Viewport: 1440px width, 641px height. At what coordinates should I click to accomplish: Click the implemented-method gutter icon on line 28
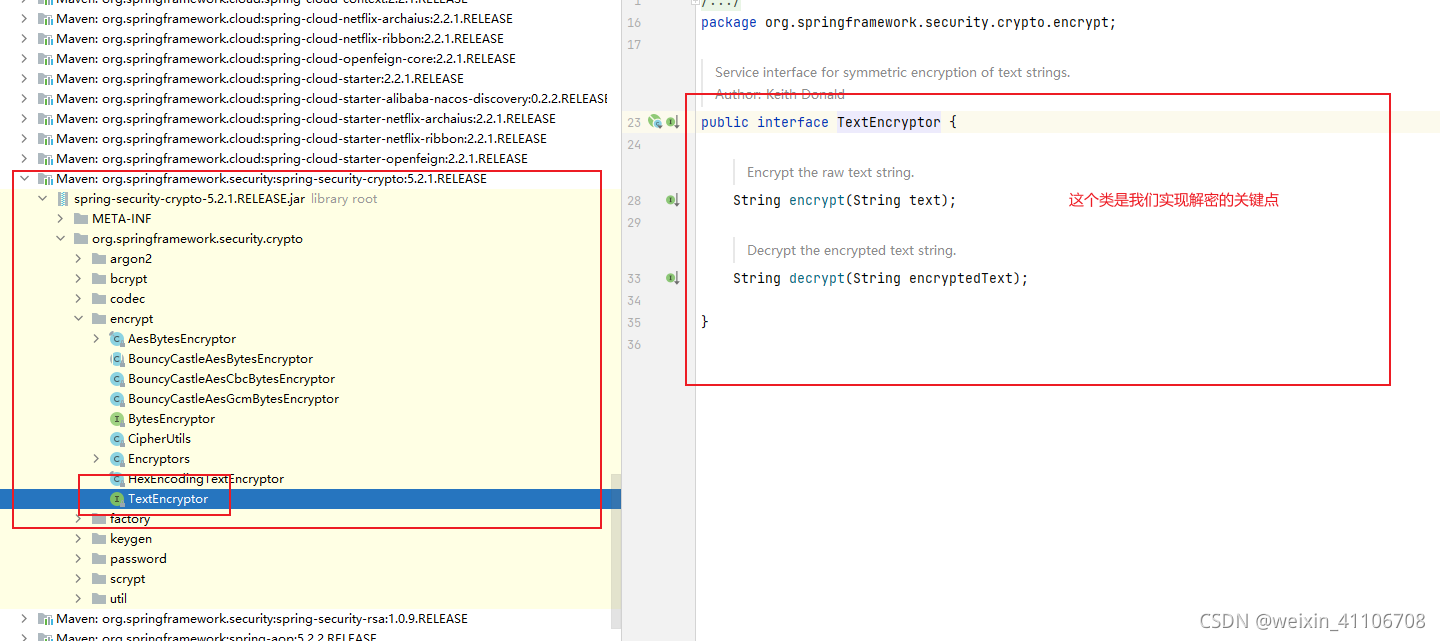[x=673, y=200]
